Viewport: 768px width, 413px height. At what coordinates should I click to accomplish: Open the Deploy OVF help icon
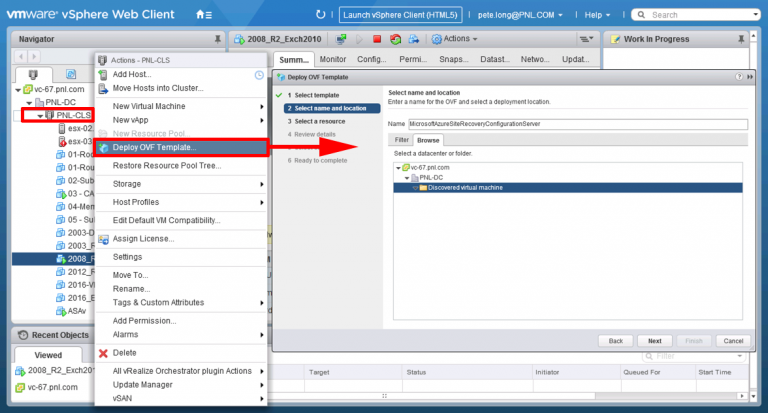click(739, 77)
